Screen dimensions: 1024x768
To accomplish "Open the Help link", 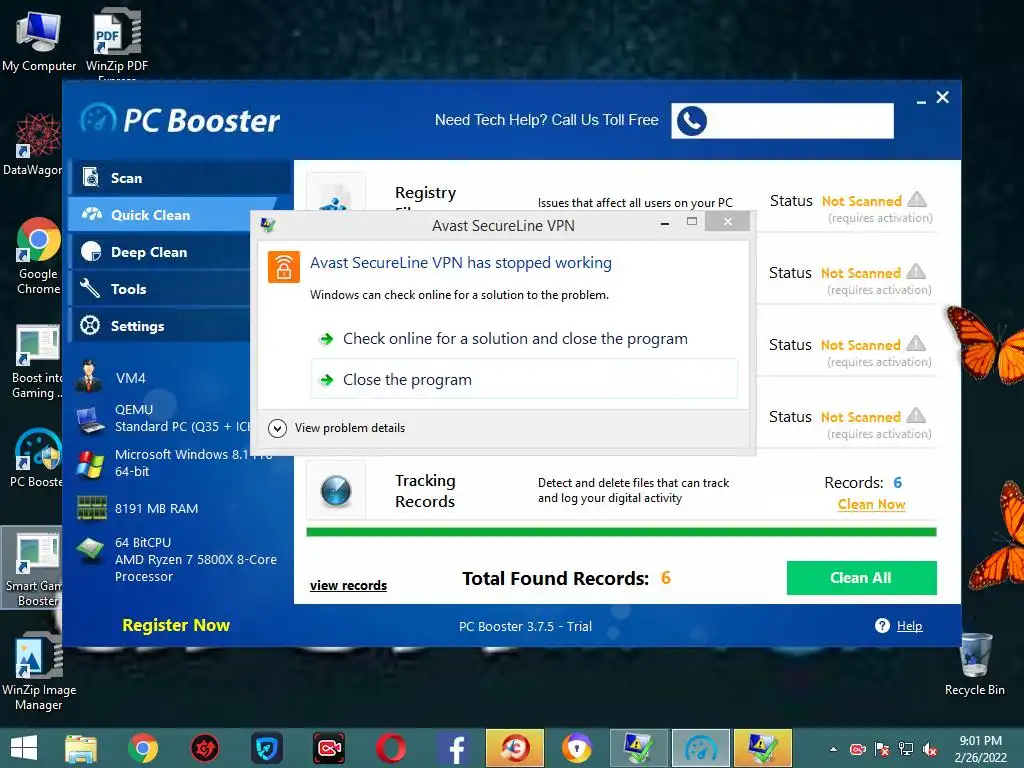I will point(909,626).
